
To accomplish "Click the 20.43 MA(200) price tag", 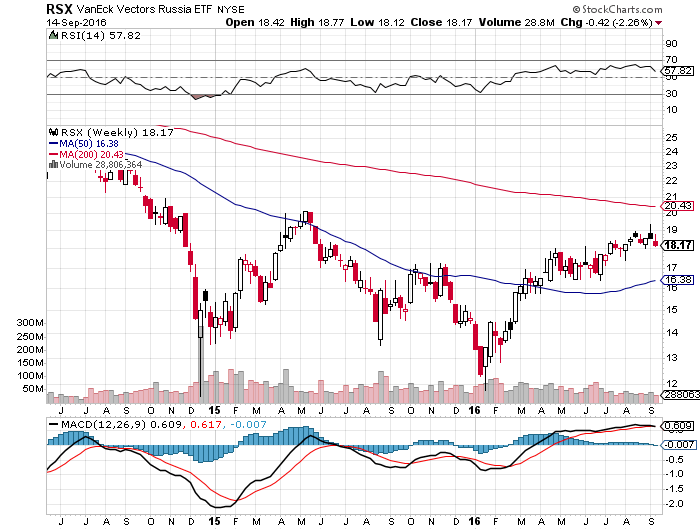I will click(678, 206).
